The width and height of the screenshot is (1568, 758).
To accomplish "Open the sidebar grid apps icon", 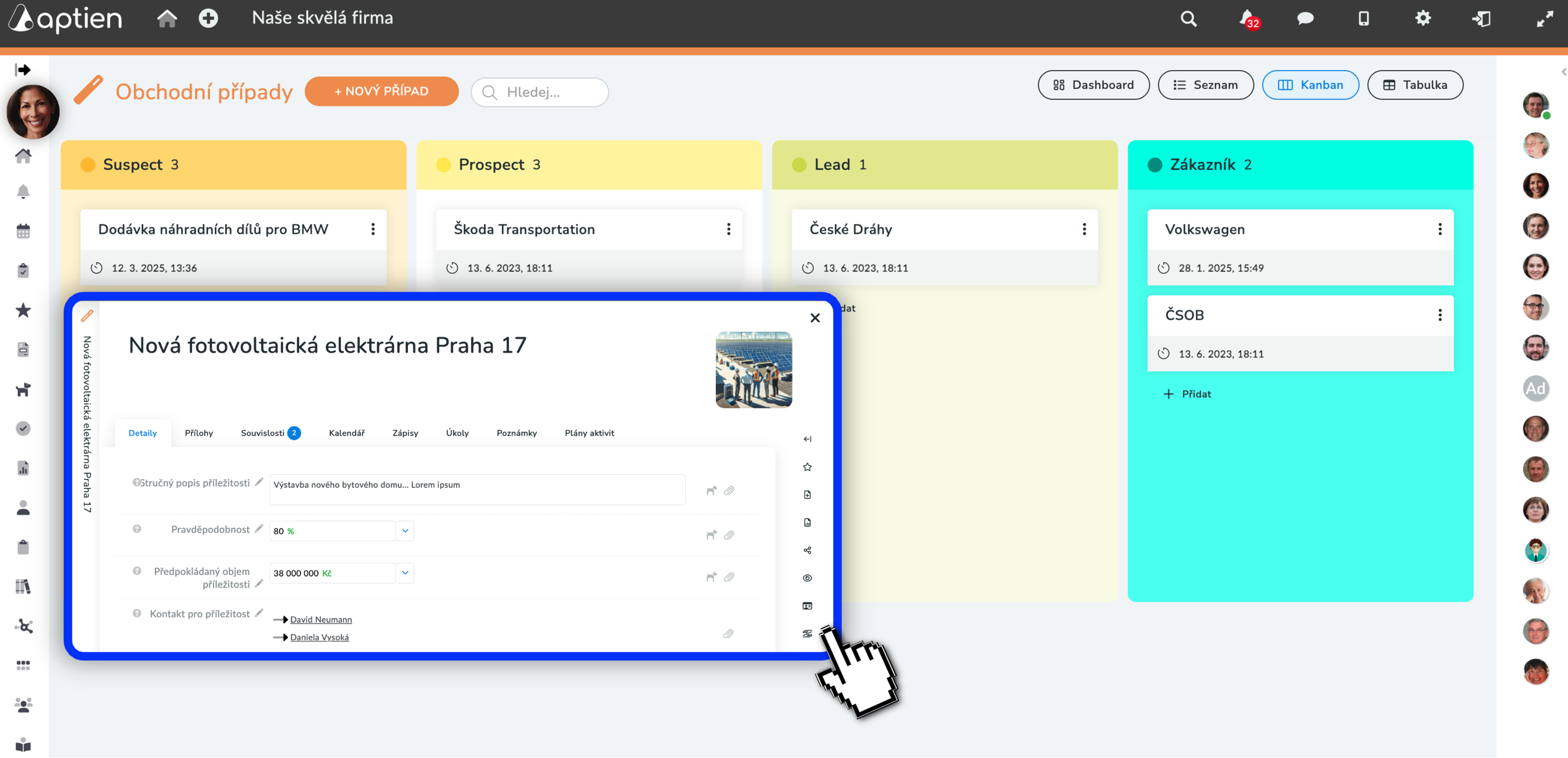I will [x=23, y=665].
